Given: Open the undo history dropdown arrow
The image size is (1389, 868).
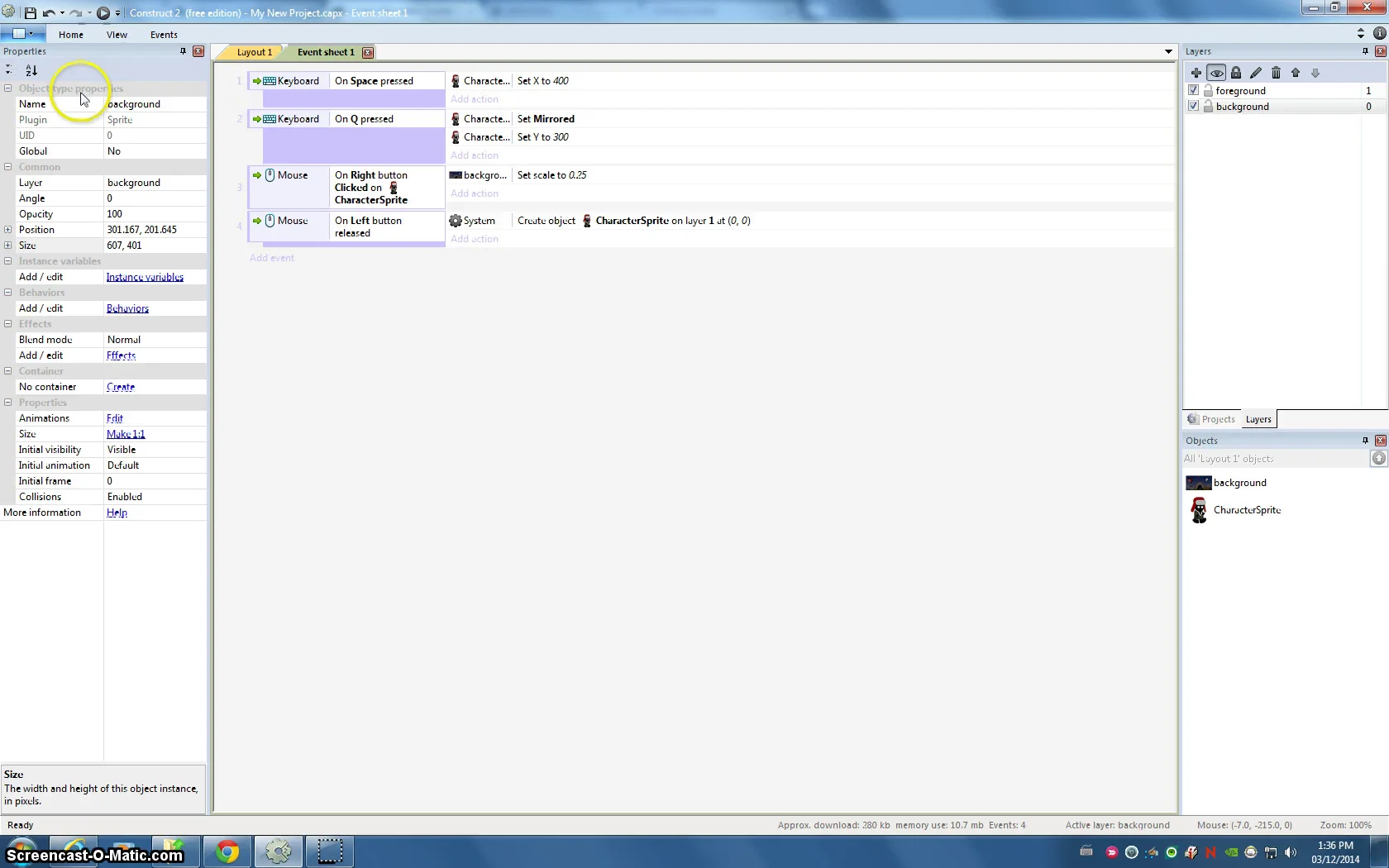Looking at the screenshot, I should (x=62, y=12).
